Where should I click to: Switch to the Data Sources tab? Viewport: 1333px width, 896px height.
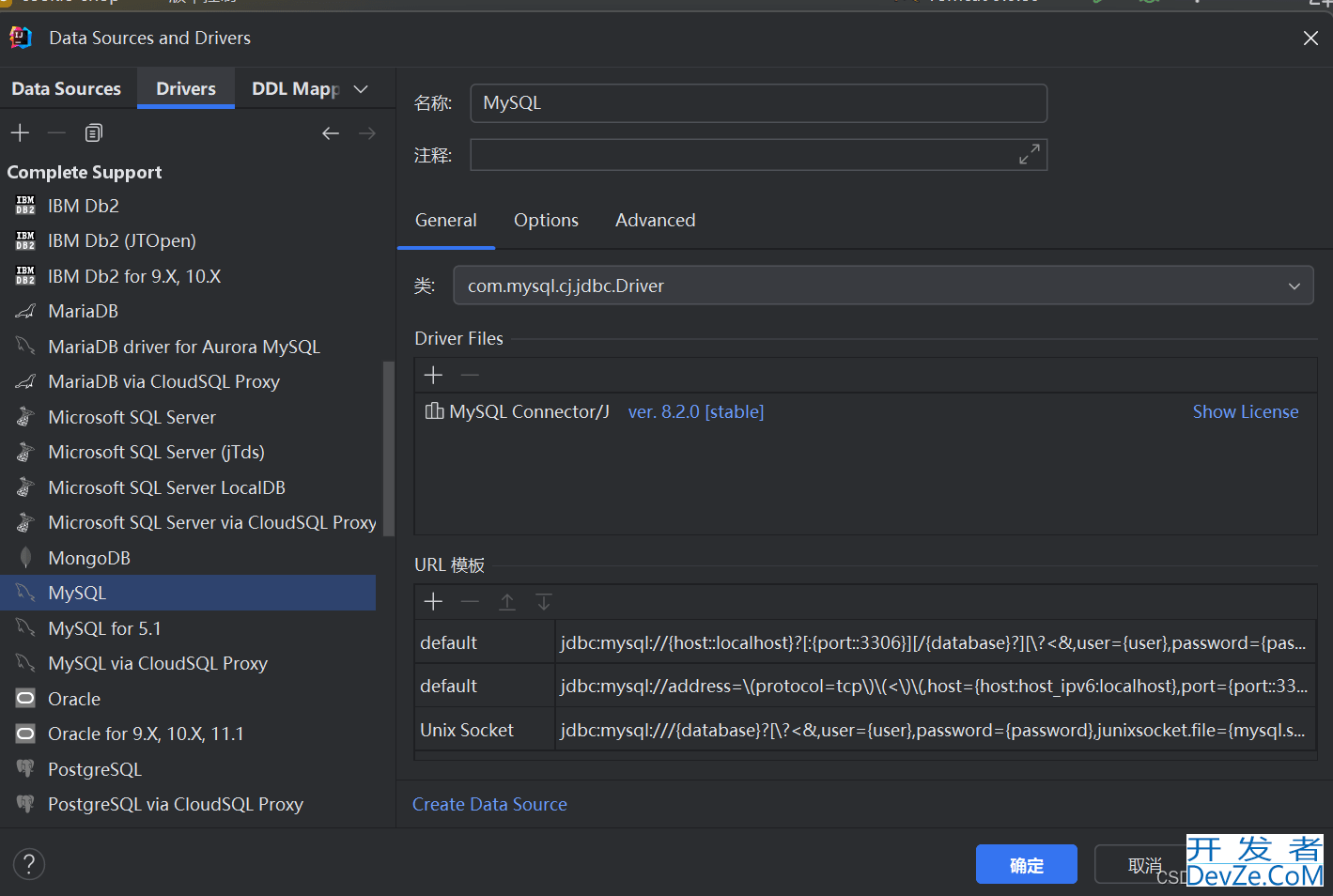tap(67, 88)
